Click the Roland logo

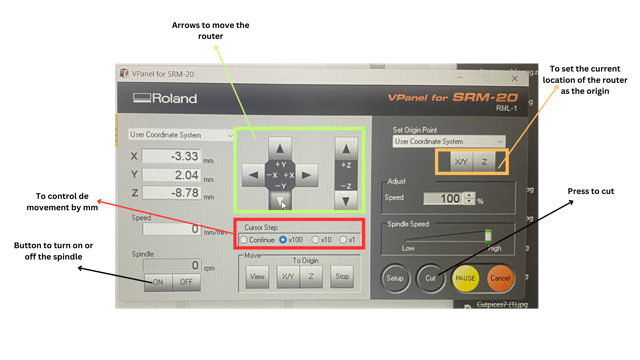pyautogui.click(x=165, y=98)
